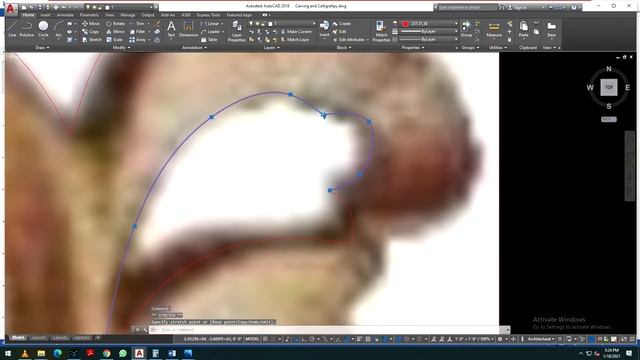Click the Leader tool

pos(211,31)
